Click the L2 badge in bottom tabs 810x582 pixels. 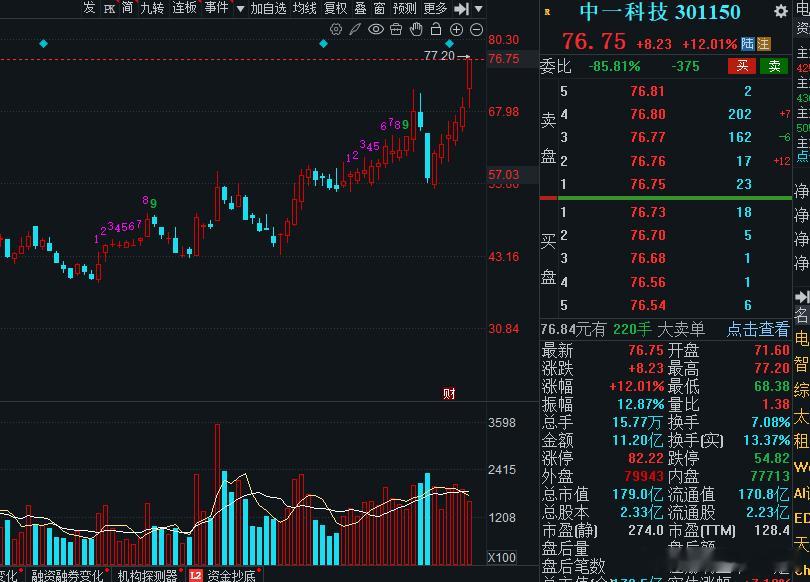[x=195, y=575]
